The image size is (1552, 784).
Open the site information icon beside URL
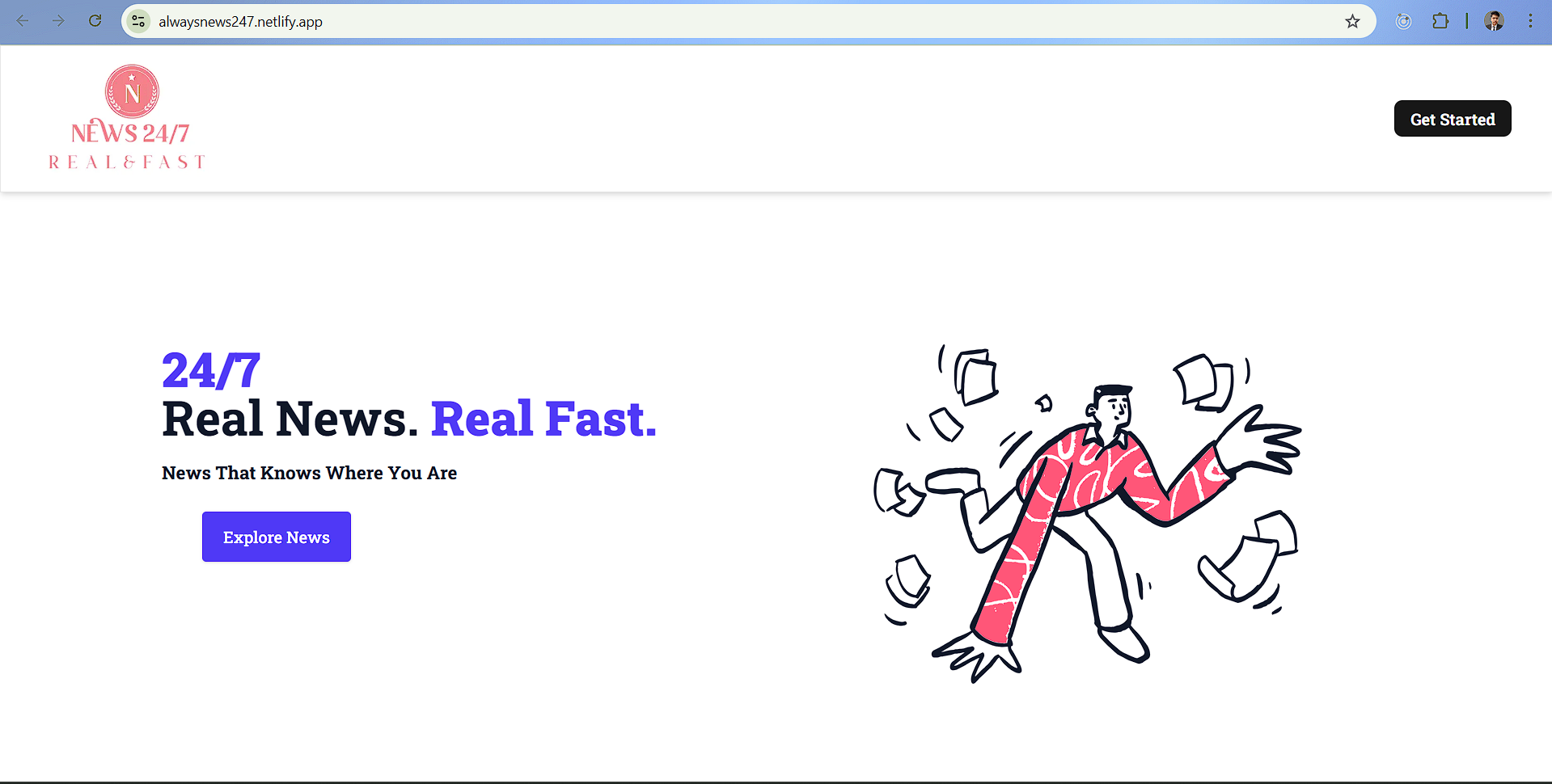138,21
